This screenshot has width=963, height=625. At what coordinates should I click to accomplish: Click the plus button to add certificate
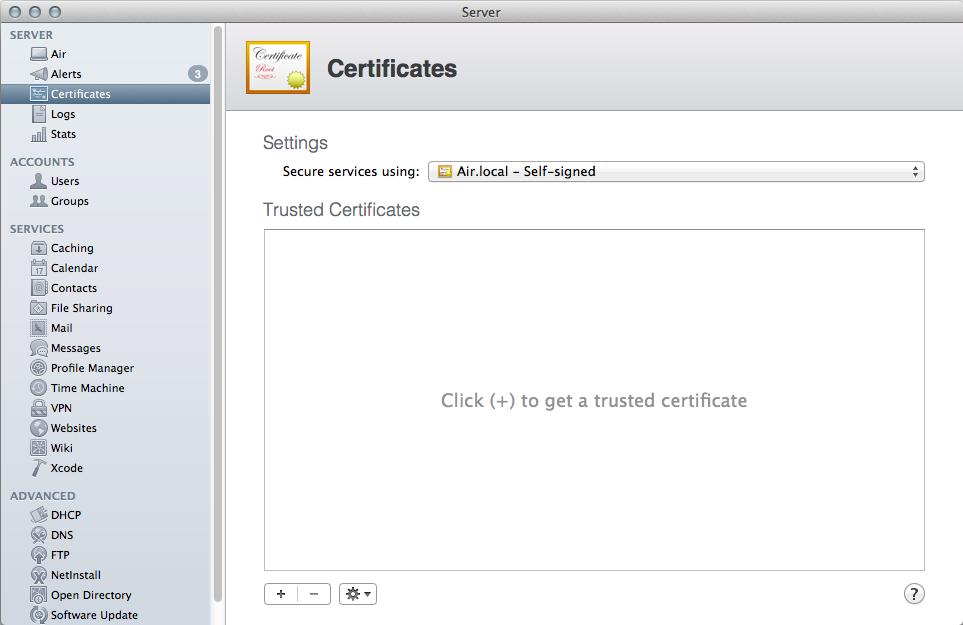click(281, 594)
